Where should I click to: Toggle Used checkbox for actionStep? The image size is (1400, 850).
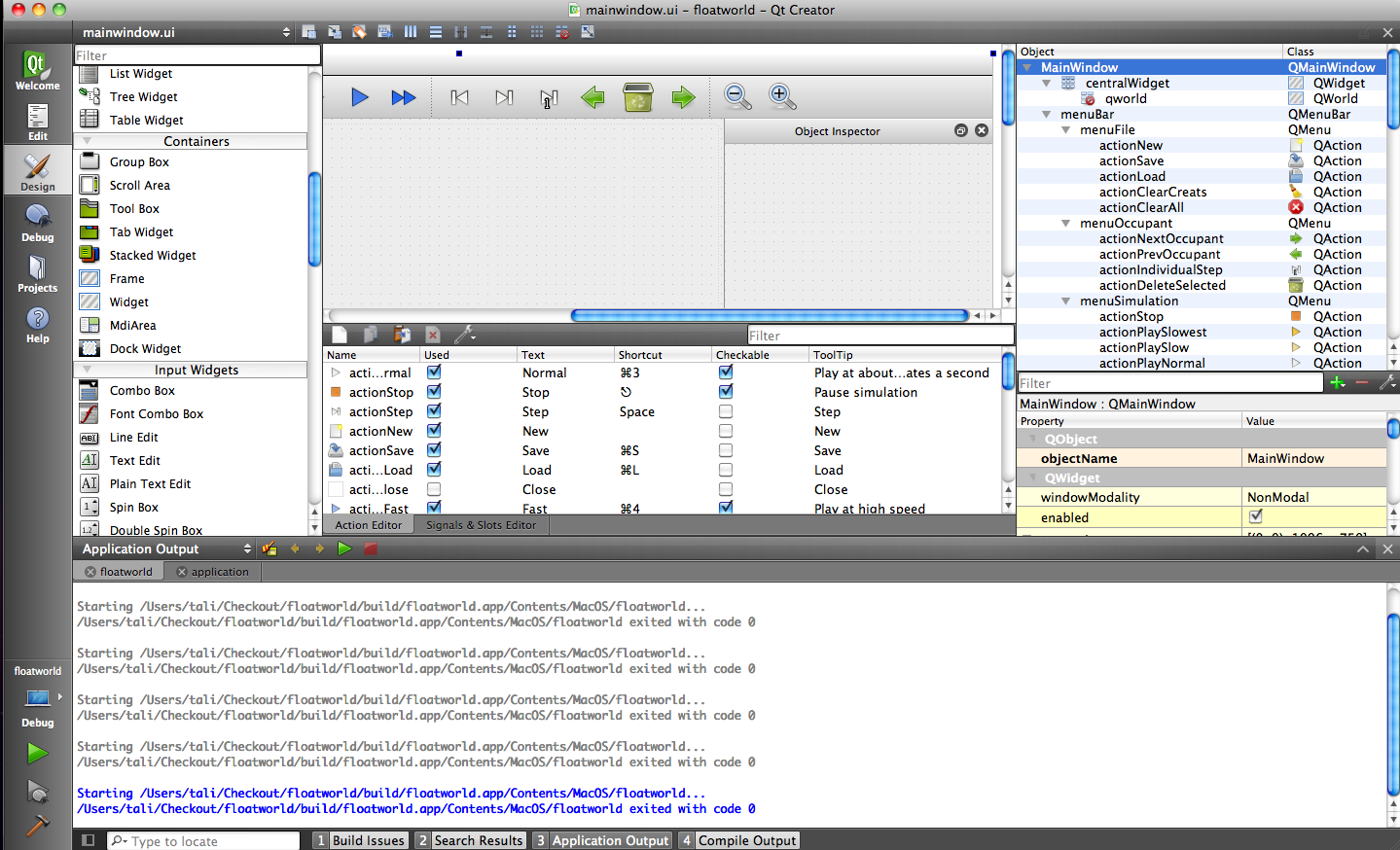pyautogui.click(x=434, y=410)
